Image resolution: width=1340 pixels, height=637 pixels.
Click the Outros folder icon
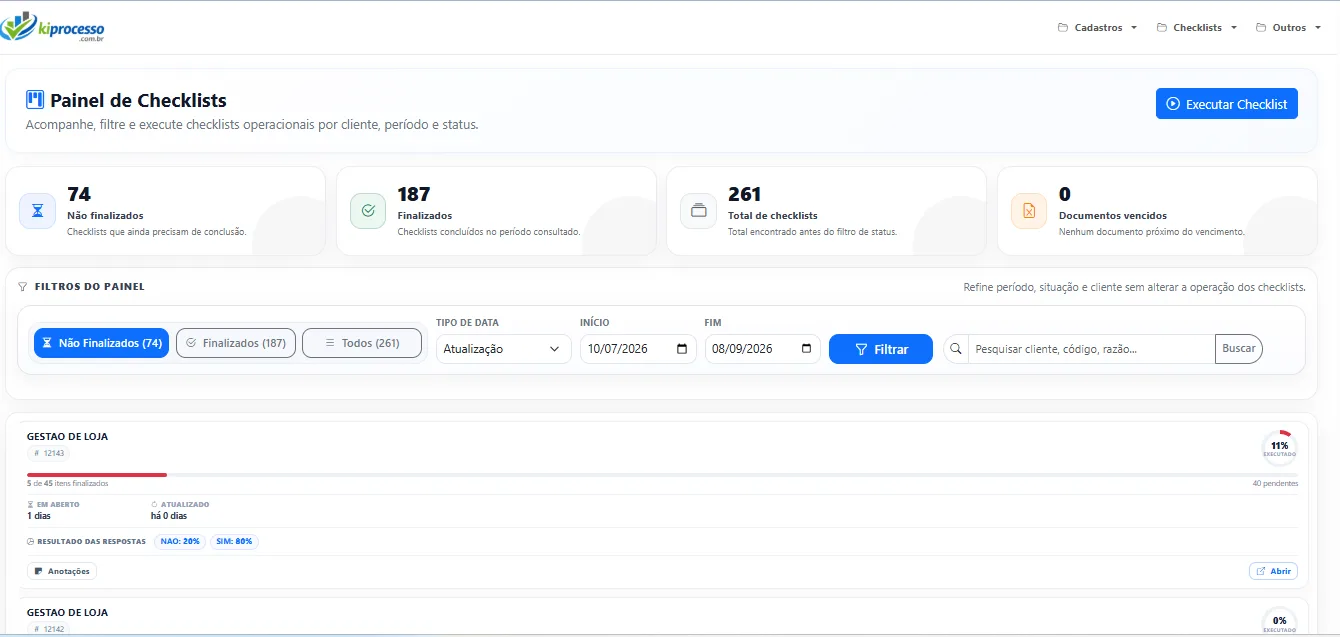1261,28
